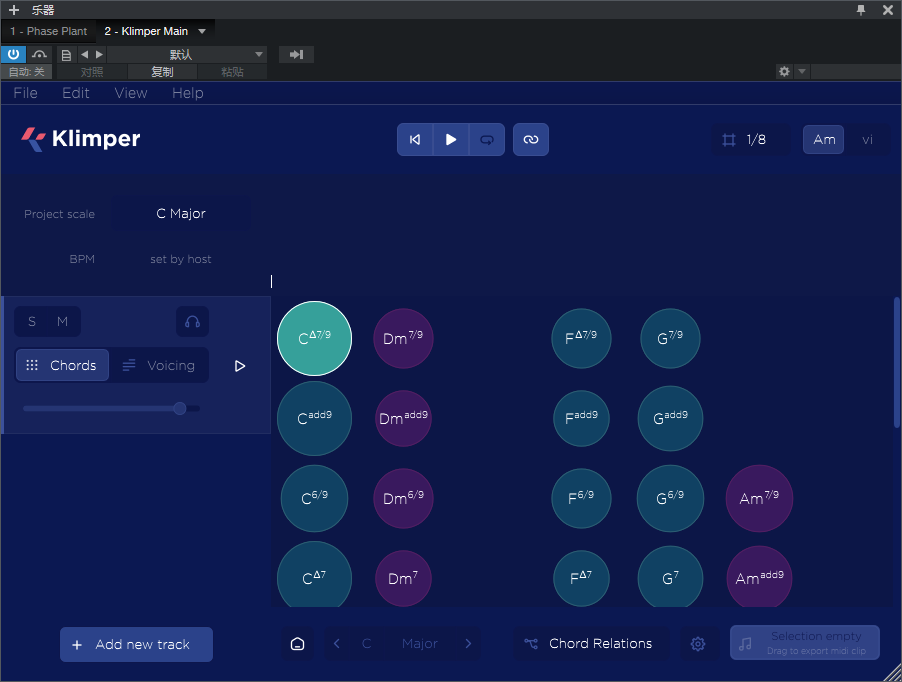Select the Dm6/9 chord bubble
The height and width of the screenshot is (682, 902).
[x=403, y=498]
